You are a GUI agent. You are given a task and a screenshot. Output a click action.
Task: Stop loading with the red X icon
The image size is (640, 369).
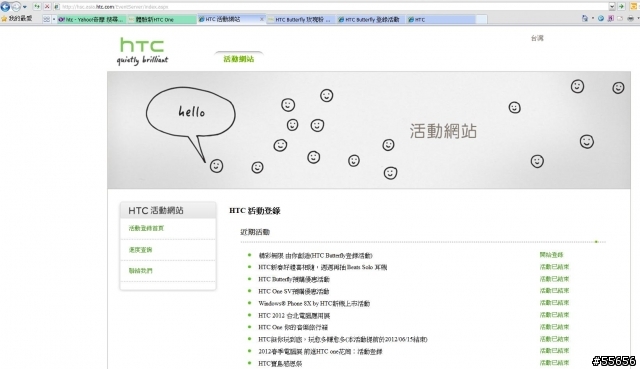[x=47, y=7]
